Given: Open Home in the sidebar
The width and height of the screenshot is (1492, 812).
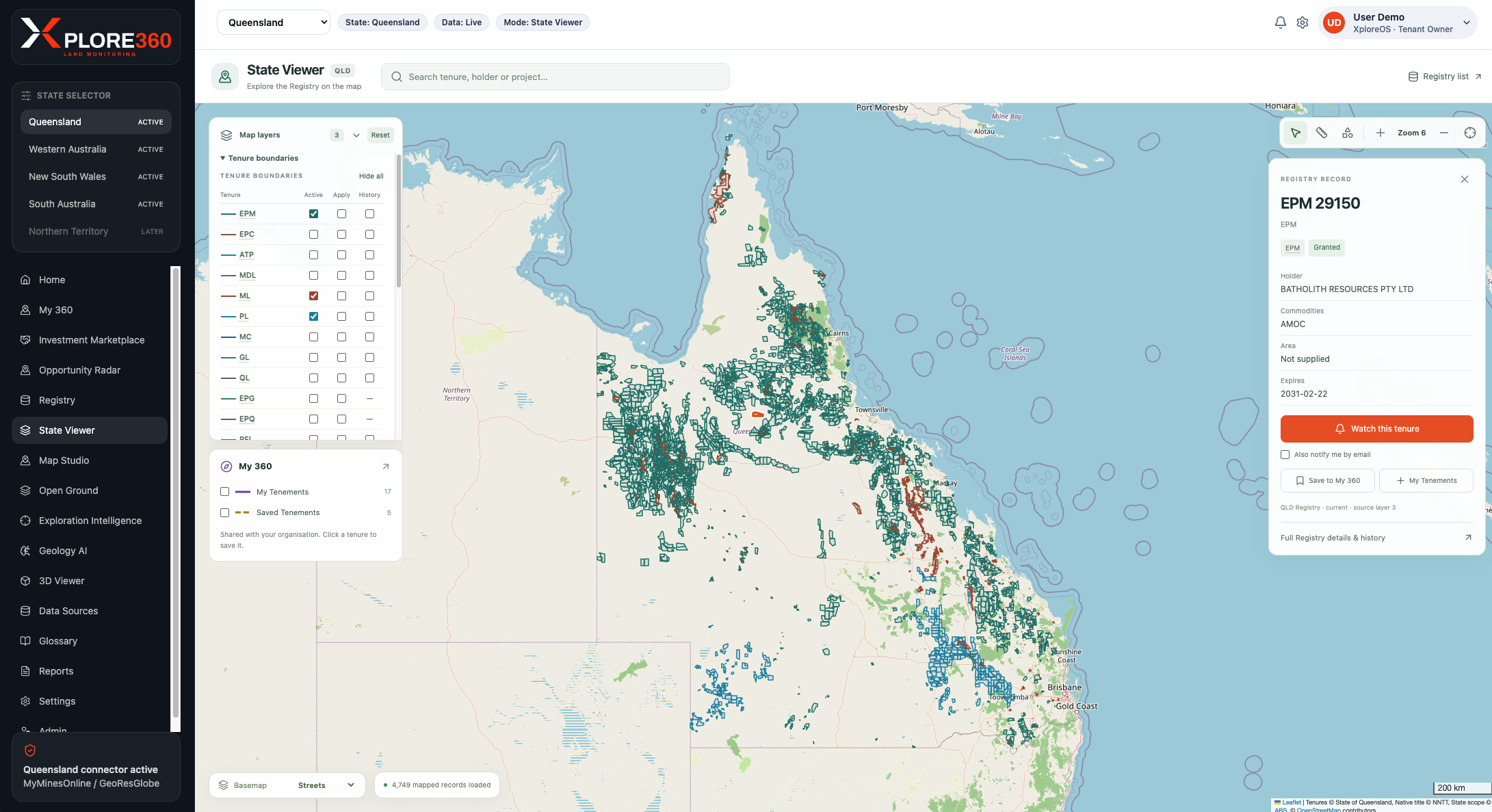Looking at the screenshot, I should pyautogui.click(x=90, y=280).
